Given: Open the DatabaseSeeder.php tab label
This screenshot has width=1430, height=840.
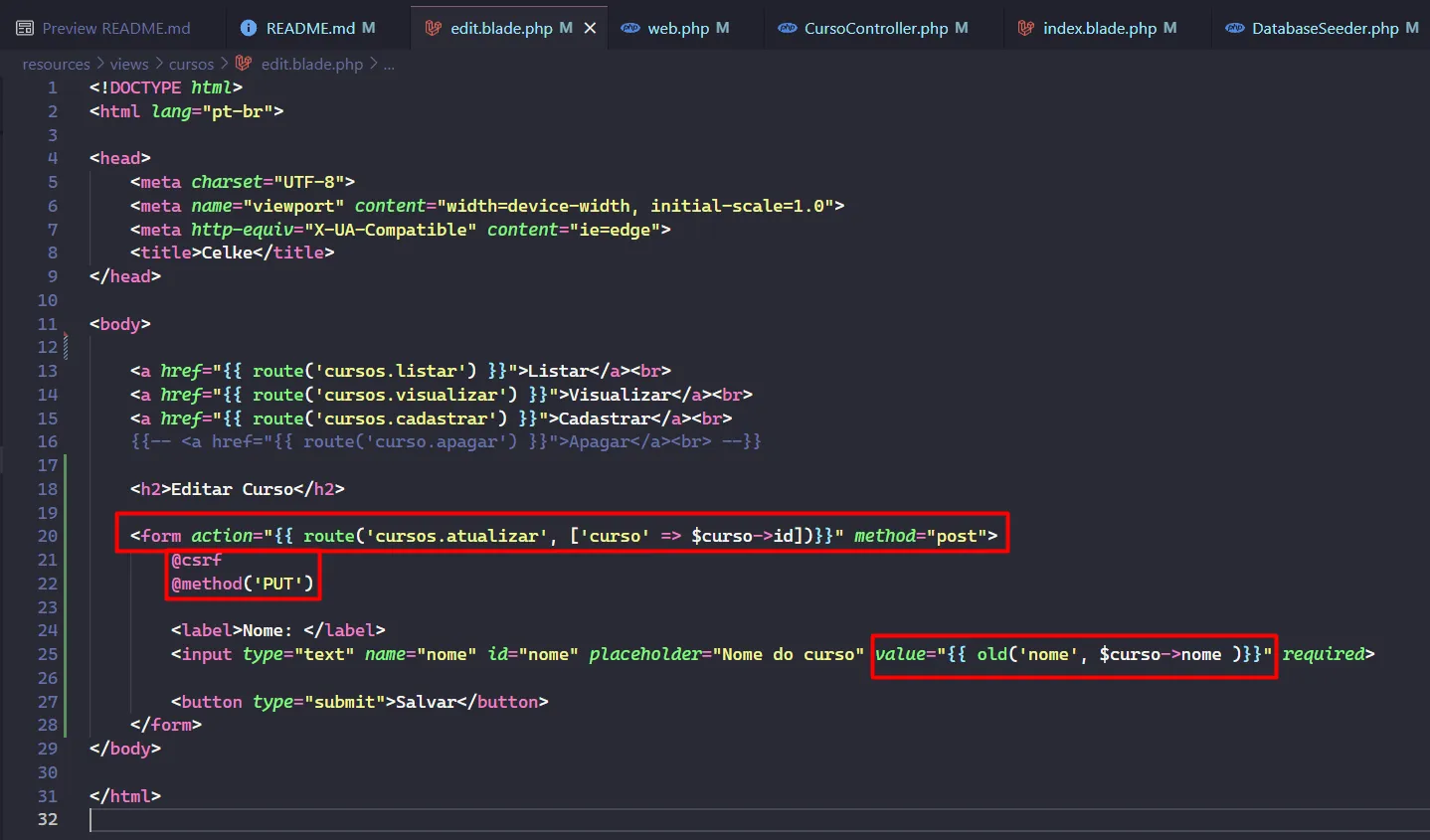Looking at the screenshot, I should point(1325,28).
